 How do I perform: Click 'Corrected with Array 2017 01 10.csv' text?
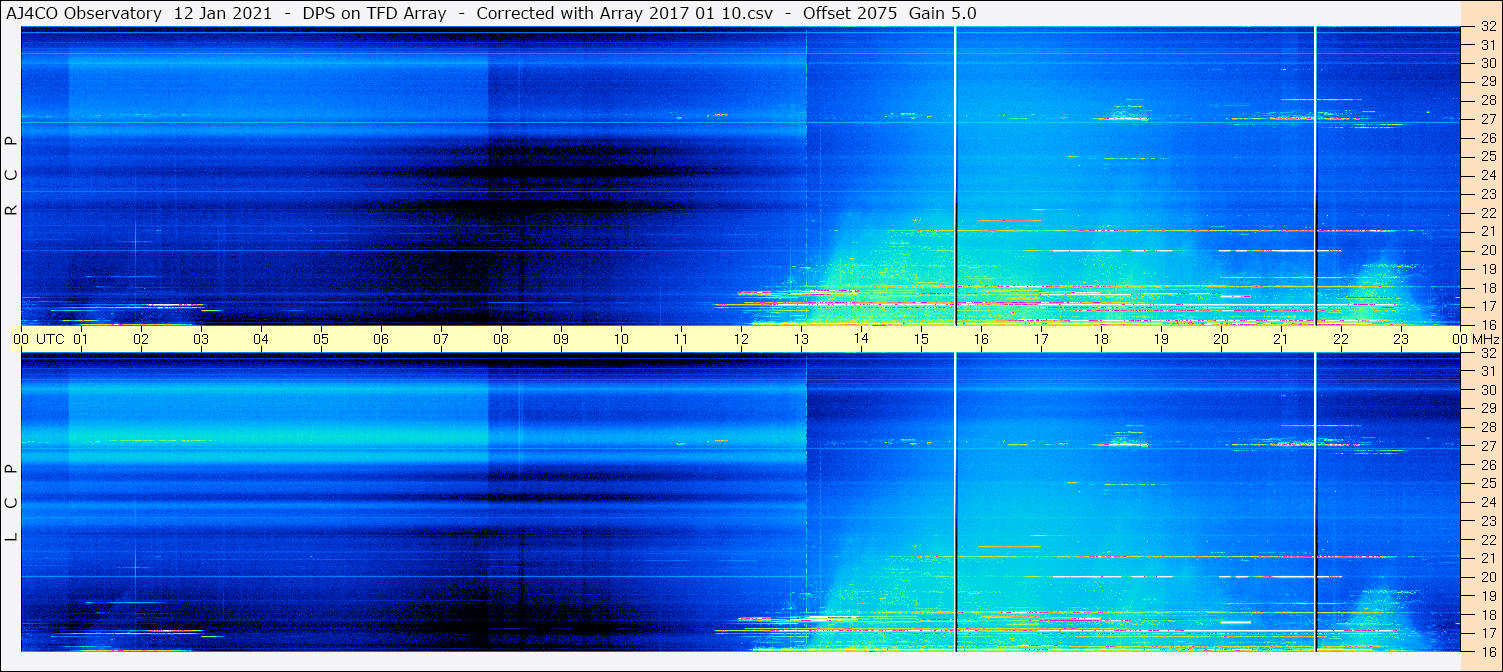point(625,13)
